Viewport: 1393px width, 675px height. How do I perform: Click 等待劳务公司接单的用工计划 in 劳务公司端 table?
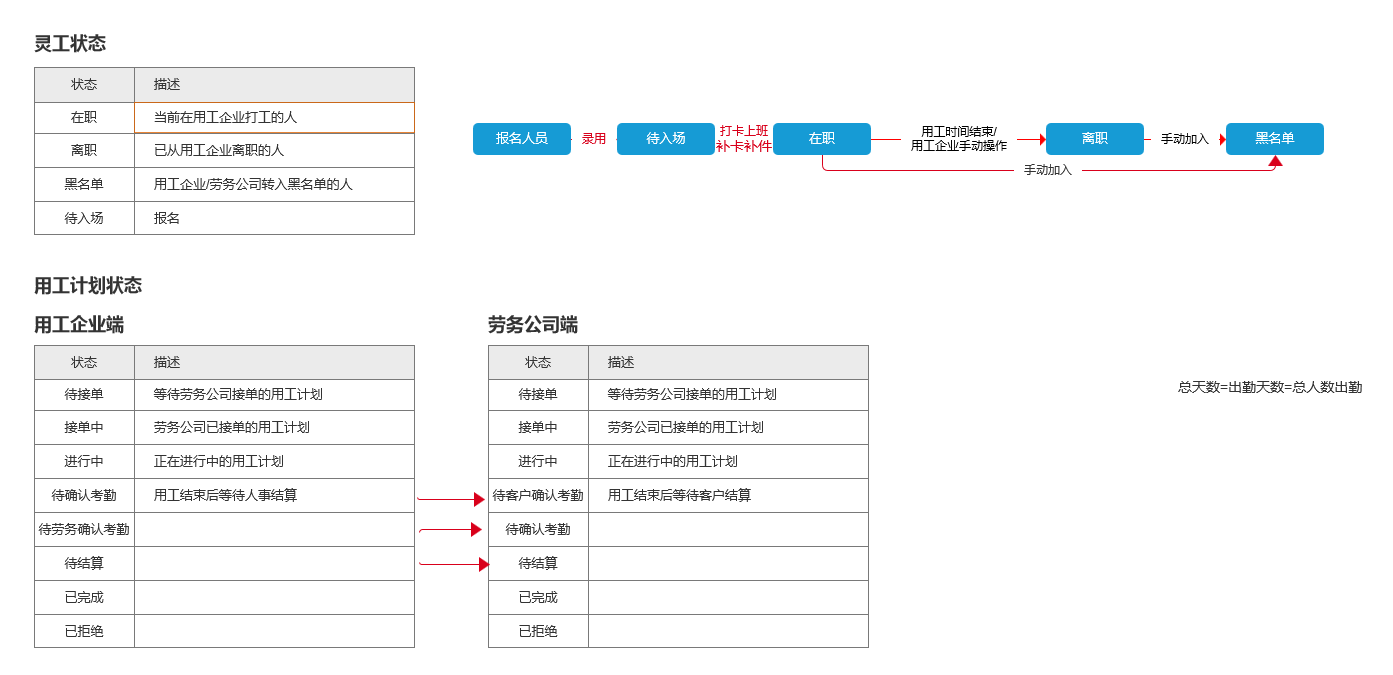728,395
